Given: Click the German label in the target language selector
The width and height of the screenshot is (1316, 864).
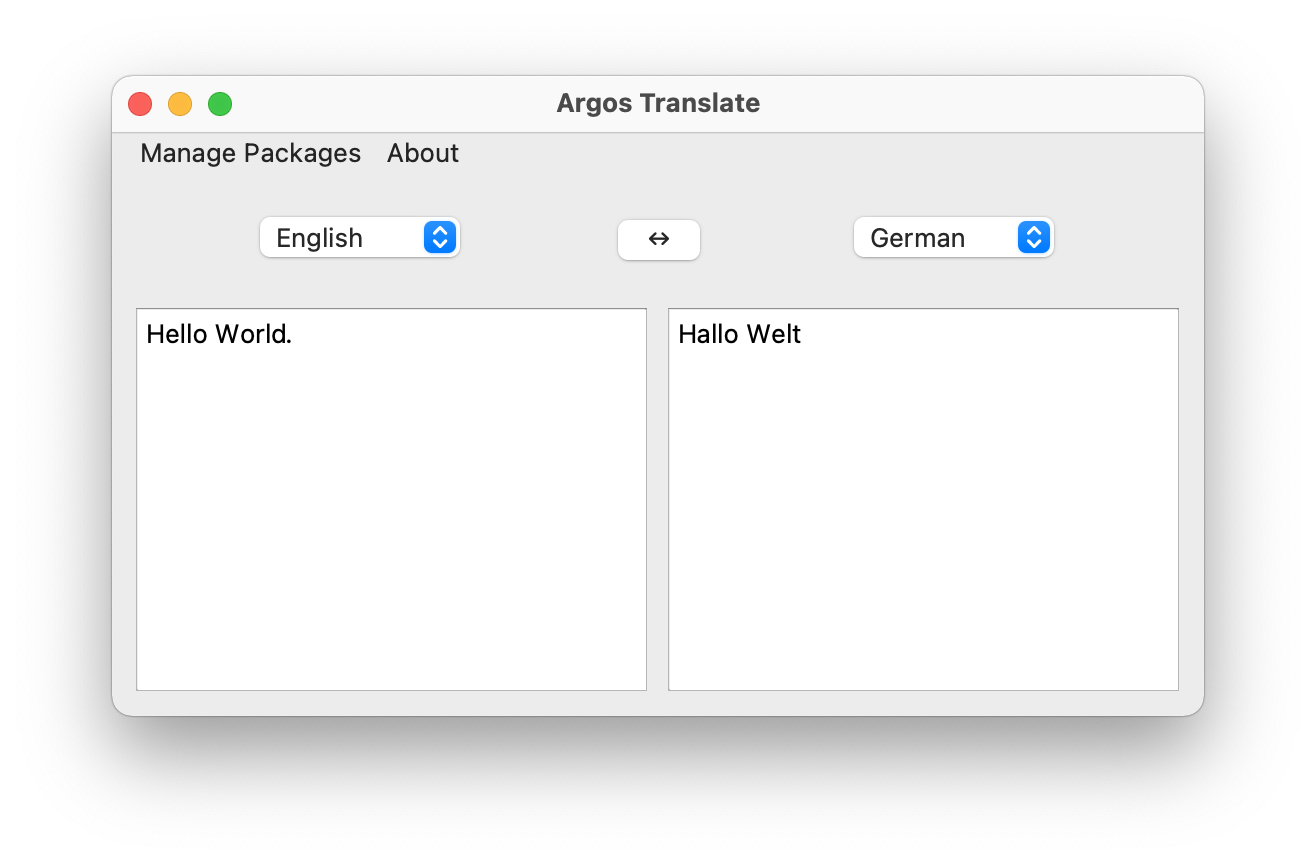Looking at the screenshot, I should click(x=917, y=237).
